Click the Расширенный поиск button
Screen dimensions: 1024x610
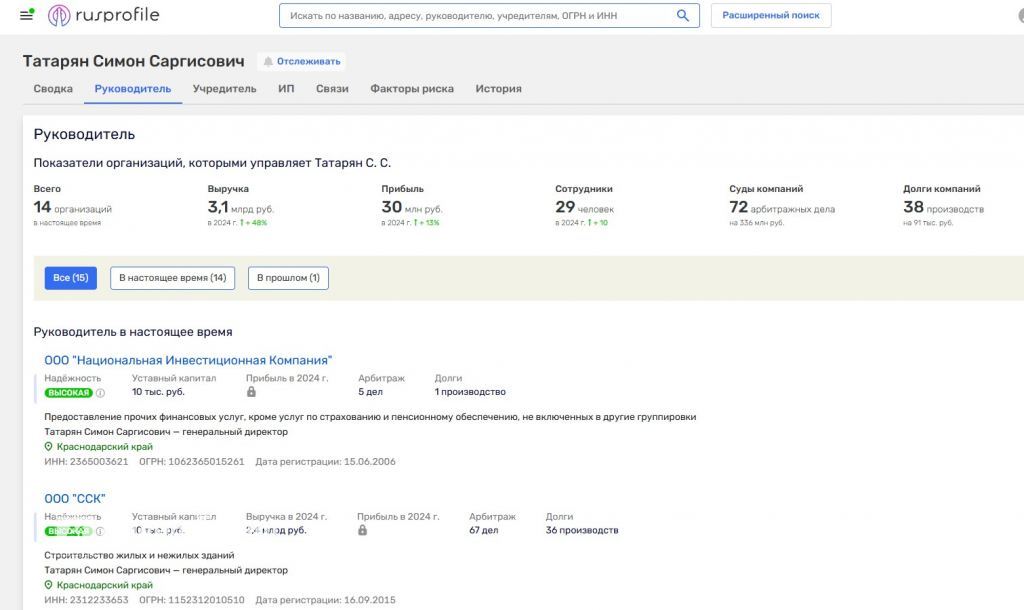click(x=770, y=16)
